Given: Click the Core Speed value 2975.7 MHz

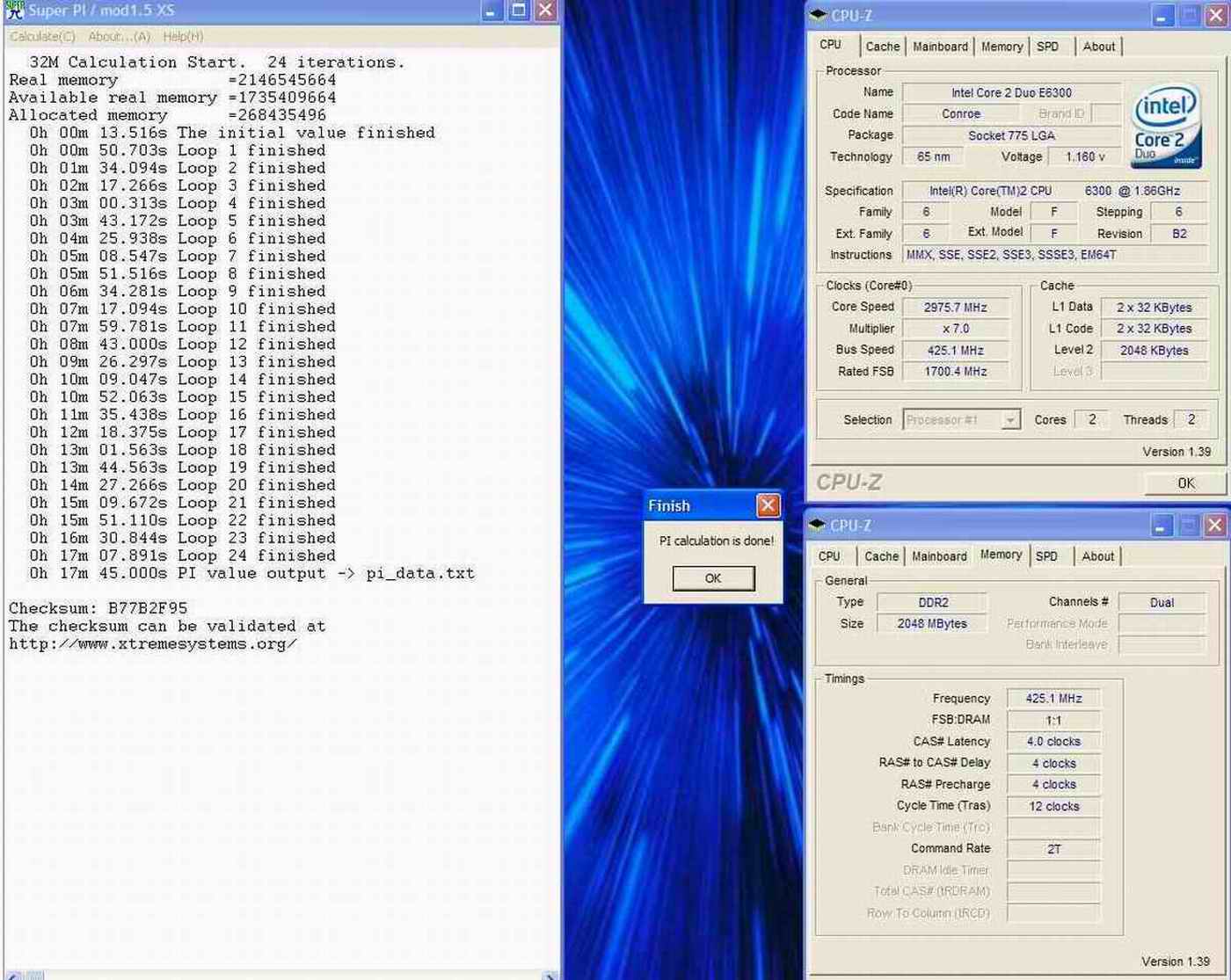Looking at the screenshot, I should click(x=955, y=308).
